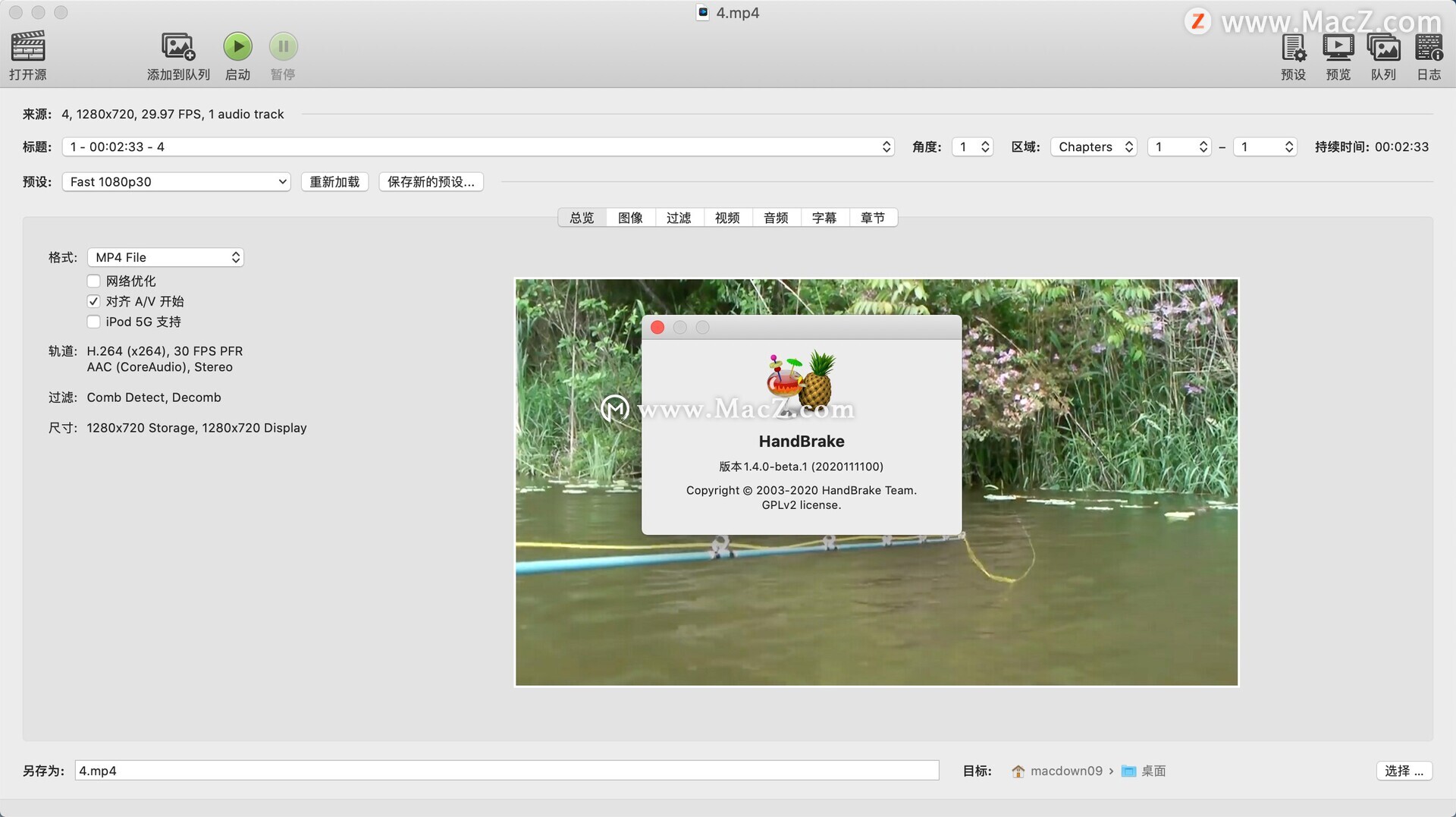Switch to the Subtitles (字幕) tab

tap(824, 218)
